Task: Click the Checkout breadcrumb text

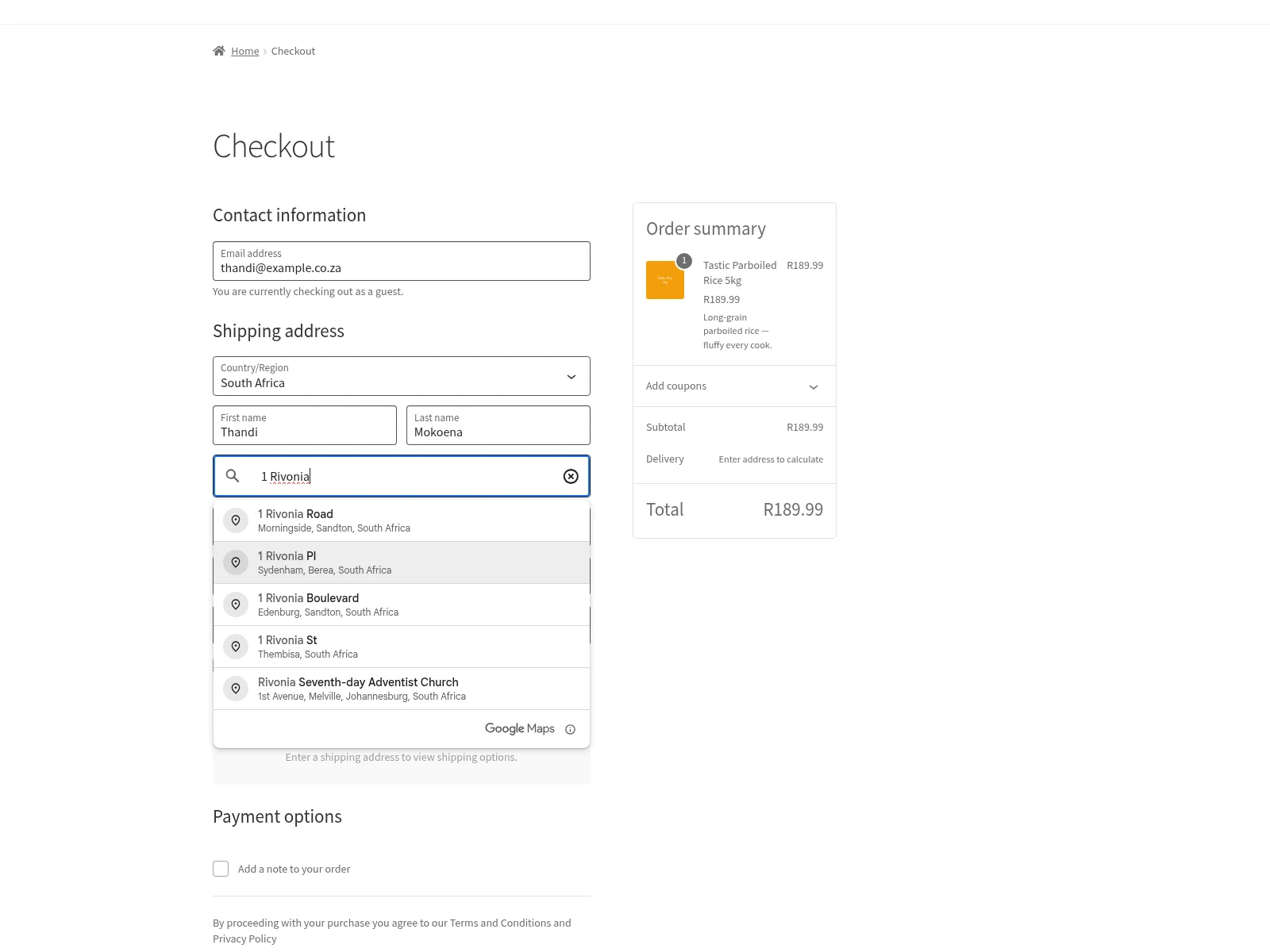Action: point(293,51)
